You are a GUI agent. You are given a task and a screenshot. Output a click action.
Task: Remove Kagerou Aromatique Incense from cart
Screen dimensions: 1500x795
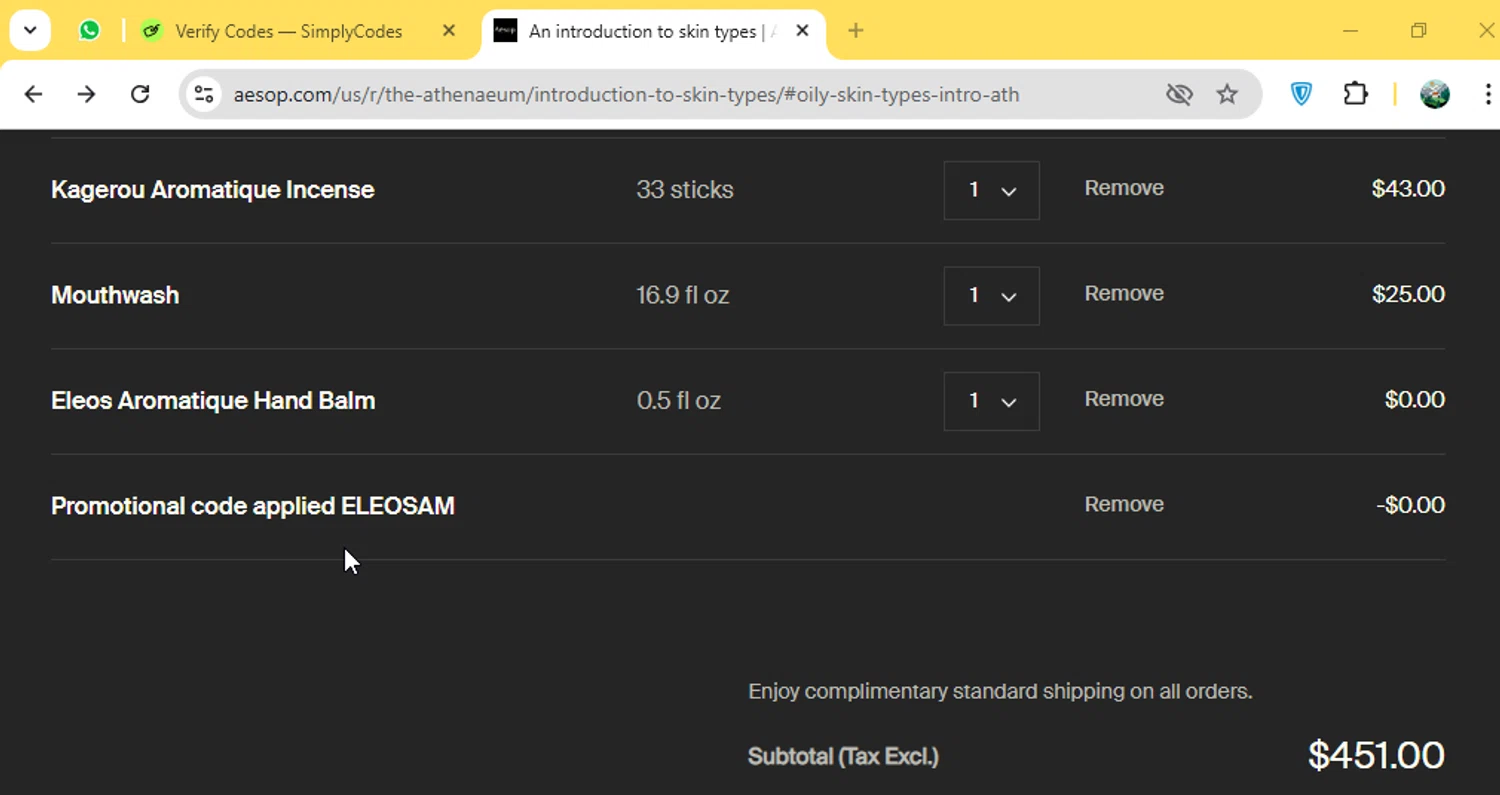(x=1124, y=188)
